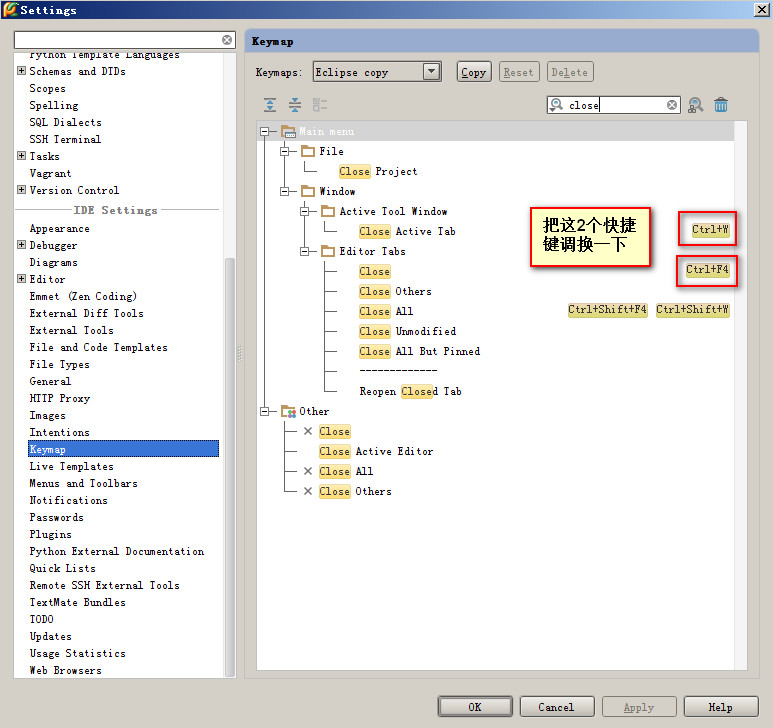This screenshot has width=773, height=728.
Task: Click the Window folder icon
Action: 308,191
